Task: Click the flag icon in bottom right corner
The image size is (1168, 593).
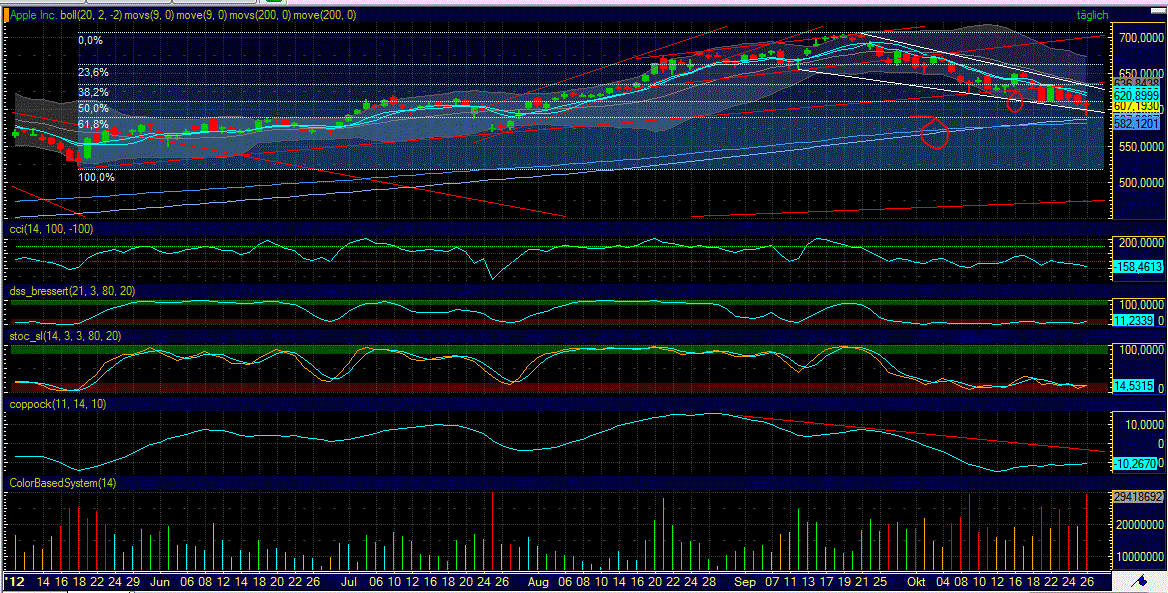Action: pyautogui.click(x=1140, y=581)
